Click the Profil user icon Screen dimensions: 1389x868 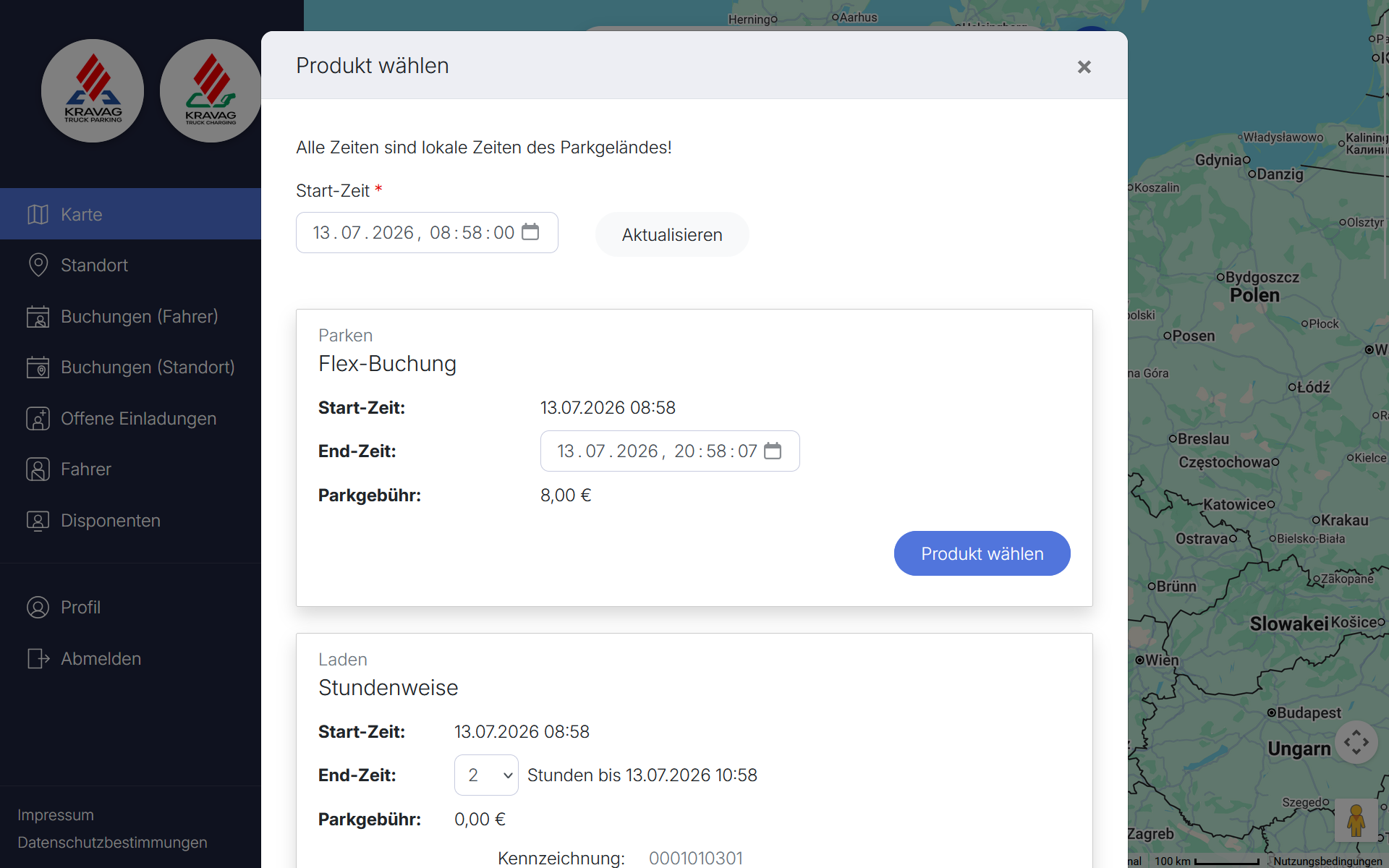(38, 607)
